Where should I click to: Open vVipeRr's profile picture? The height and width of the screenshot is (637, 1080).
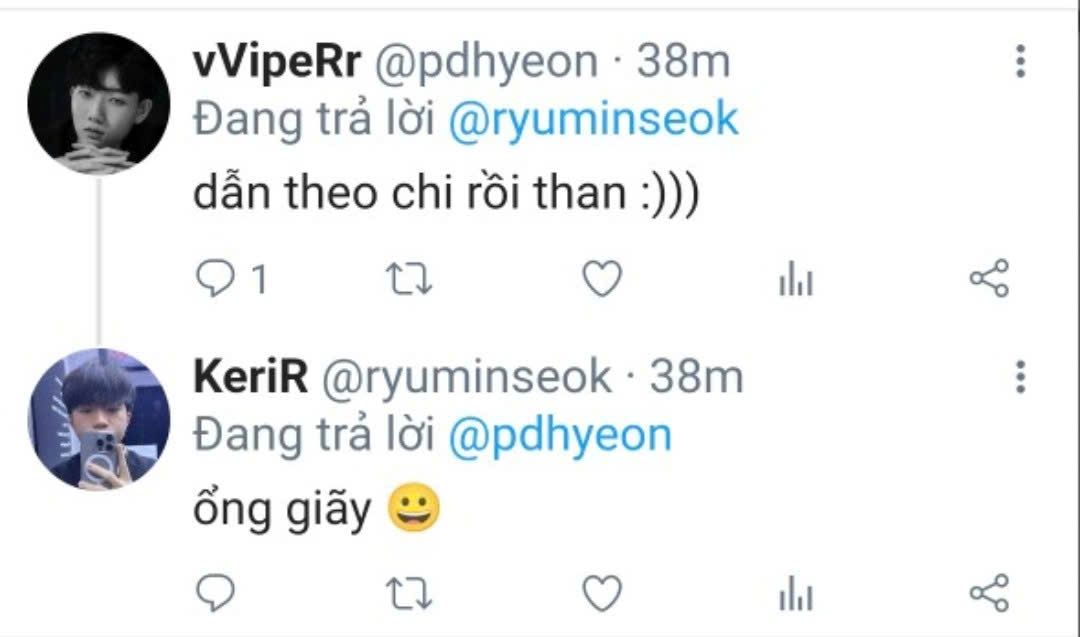(x=98, y=103)
